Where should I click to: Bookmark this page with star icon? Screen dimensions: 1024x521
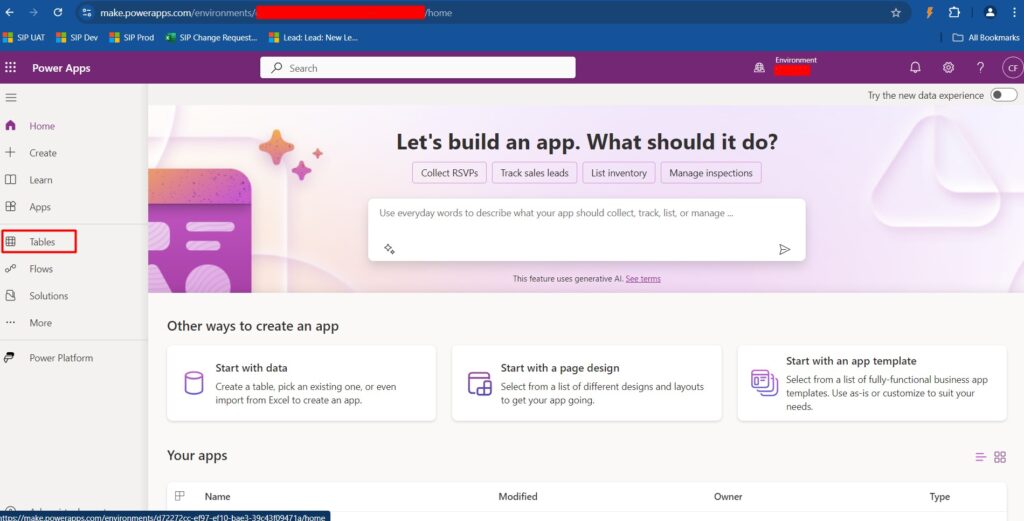(896, 12)
